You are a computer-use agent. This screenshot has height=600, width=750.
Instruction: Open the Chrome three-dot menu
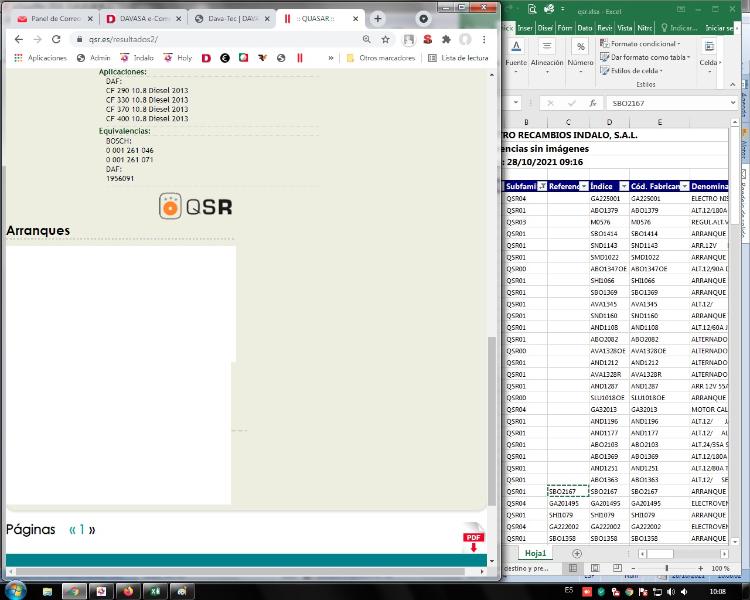click(484, 39)
